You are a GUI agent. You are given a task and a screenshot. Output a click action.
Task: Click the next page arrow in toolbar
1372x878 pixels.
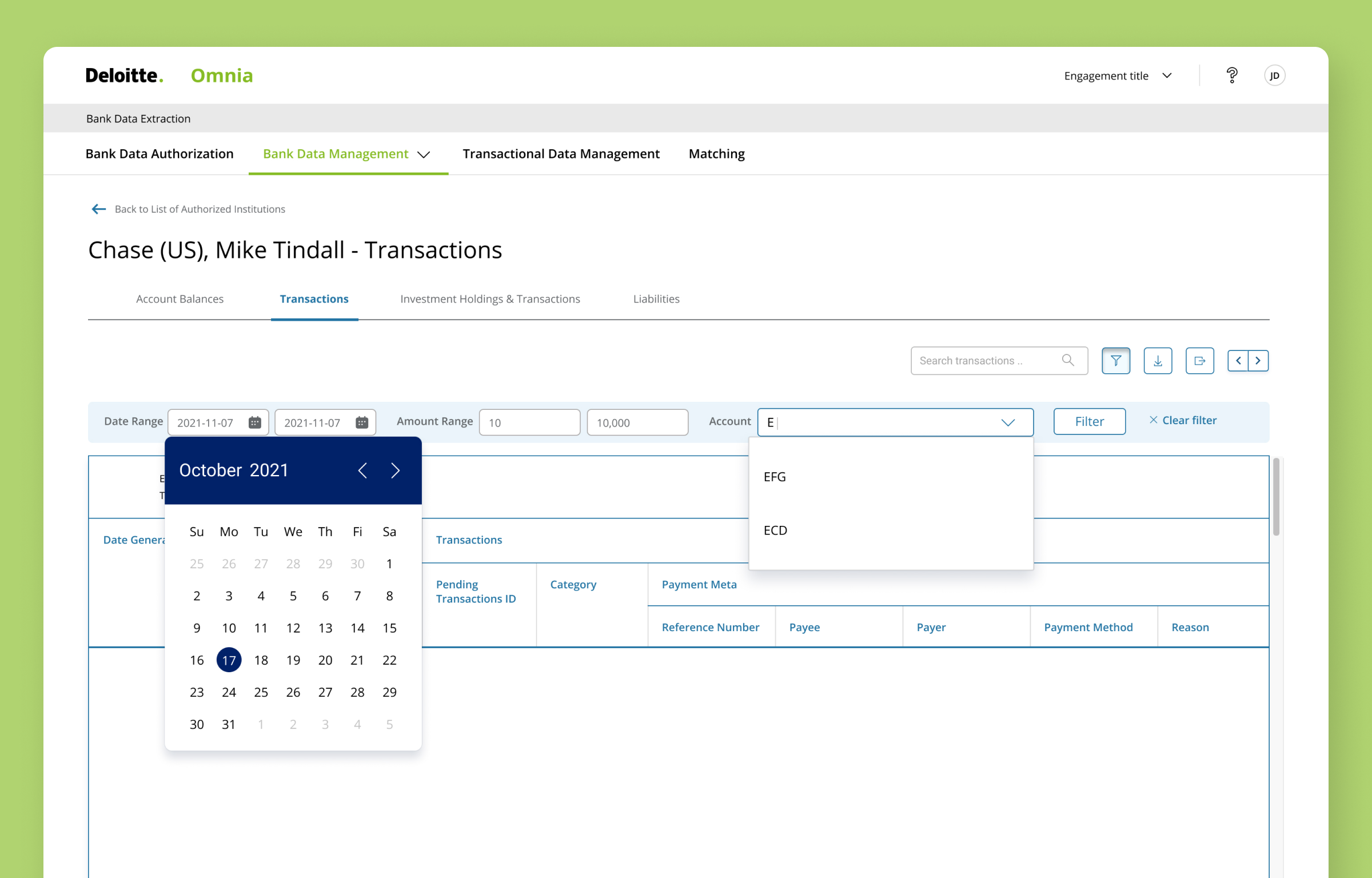coord(1258,361)
